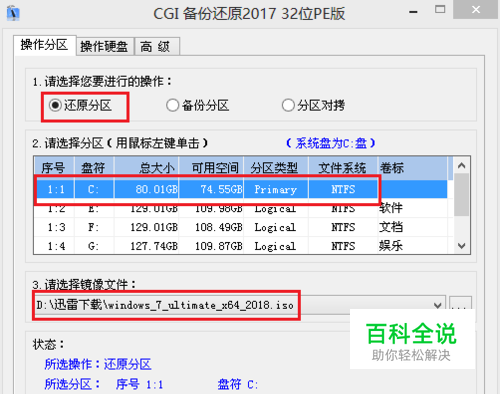The height and width of the screenshot is (394, 500).
Task: Open the 操作硬盘 tab
Action: point(105,47)
